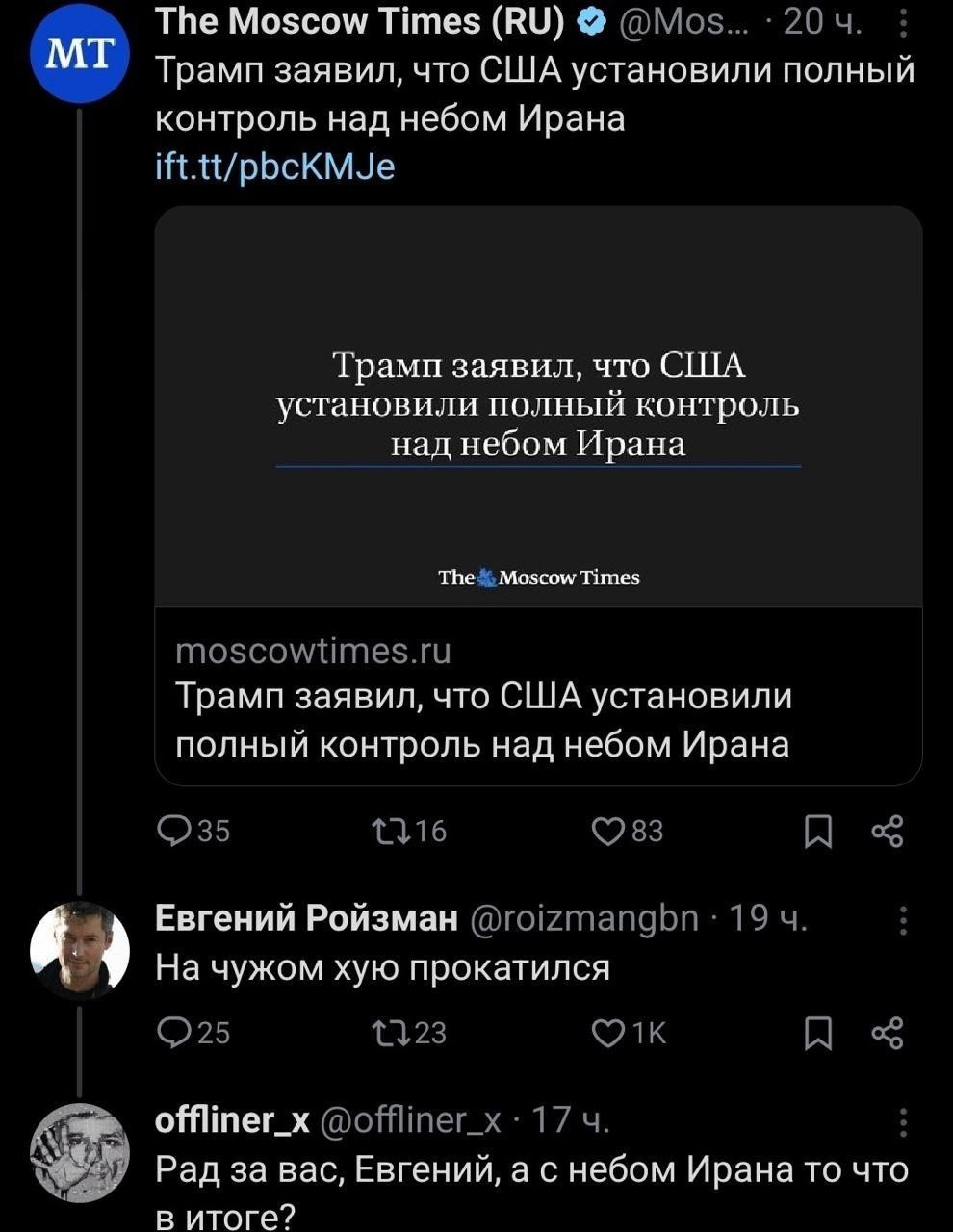This screenshot has width=953, height=1232.
Task: Like the Moscow Times tweet
Action: click(x=627, y=831)
